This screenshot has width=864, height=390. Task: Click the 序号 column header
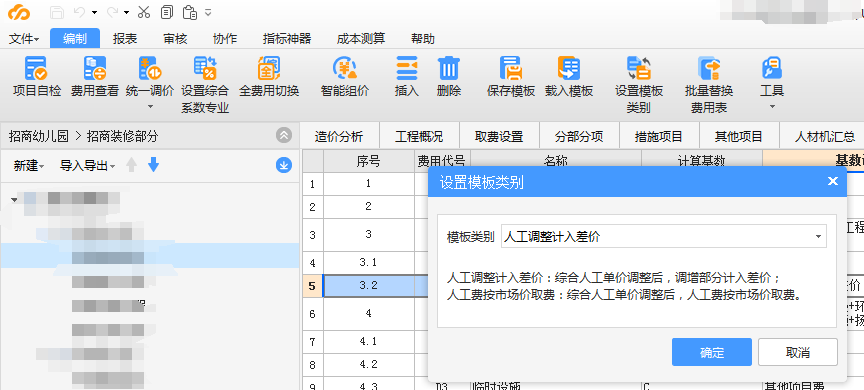point(369,161)
